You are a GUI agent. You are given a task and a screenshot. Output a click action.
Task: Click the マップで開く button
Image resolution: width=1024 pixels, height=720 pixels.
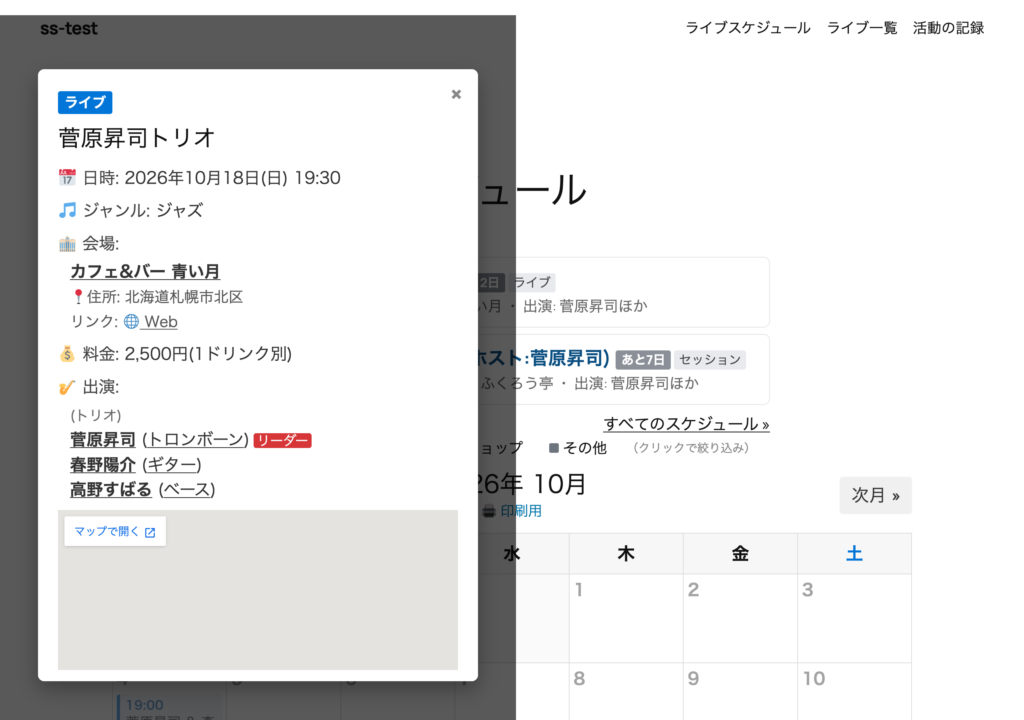(x=115, y=532)
